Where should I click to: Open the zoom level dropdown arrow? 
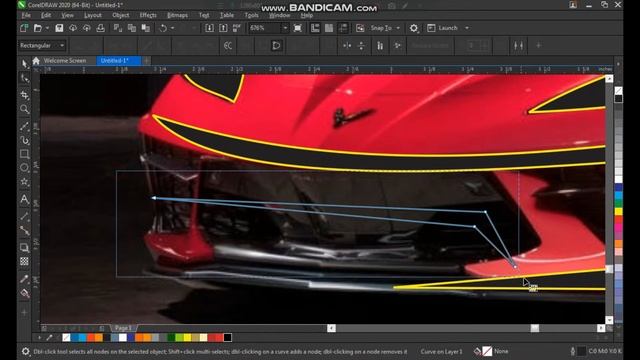285,28
